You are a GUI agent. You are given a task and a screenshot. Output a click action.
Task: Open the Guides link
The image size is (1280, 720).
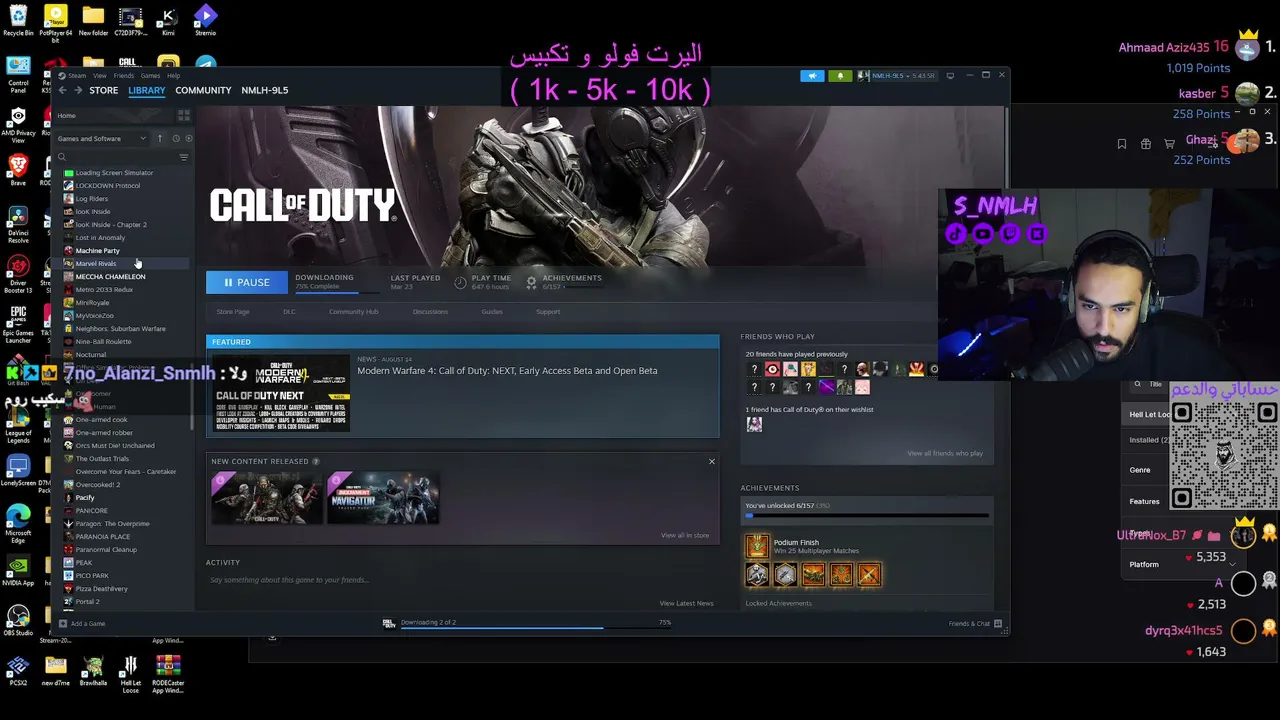point(492,312)
